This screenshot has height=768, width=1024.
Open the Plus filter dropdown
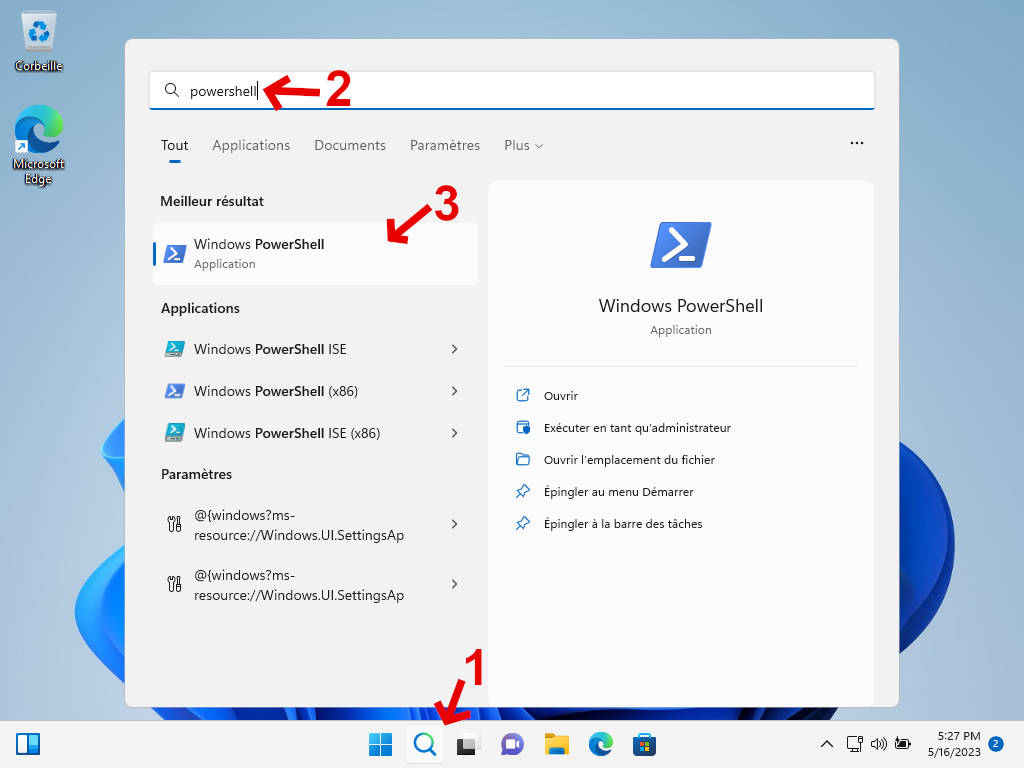523,145
